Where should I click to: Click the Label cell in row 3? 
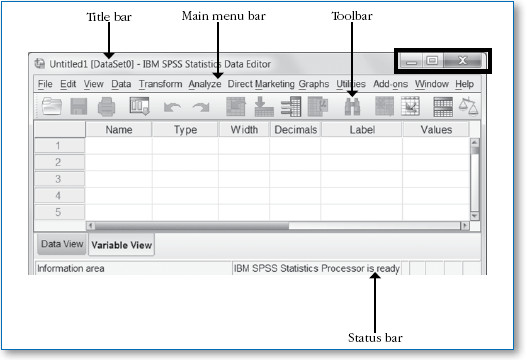pyautogui.click(x=362, y=179)
